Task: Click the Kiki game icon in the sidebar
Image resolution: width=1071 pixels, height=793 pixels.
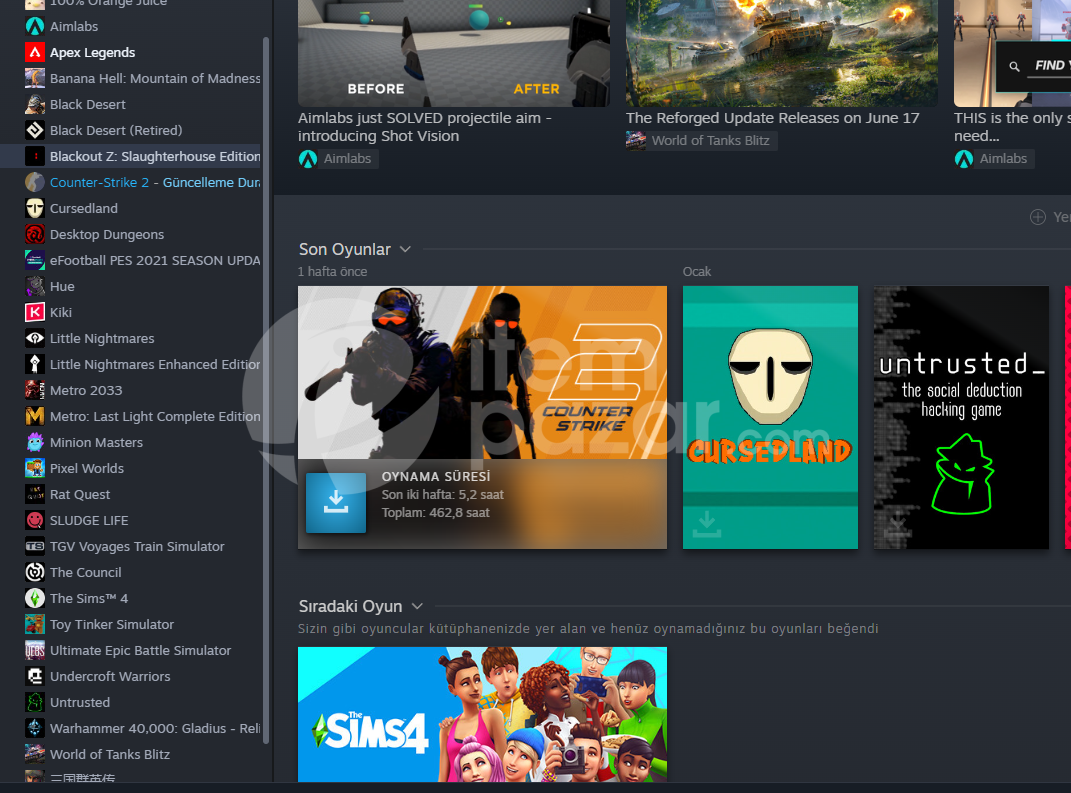Action: [35, 312]
